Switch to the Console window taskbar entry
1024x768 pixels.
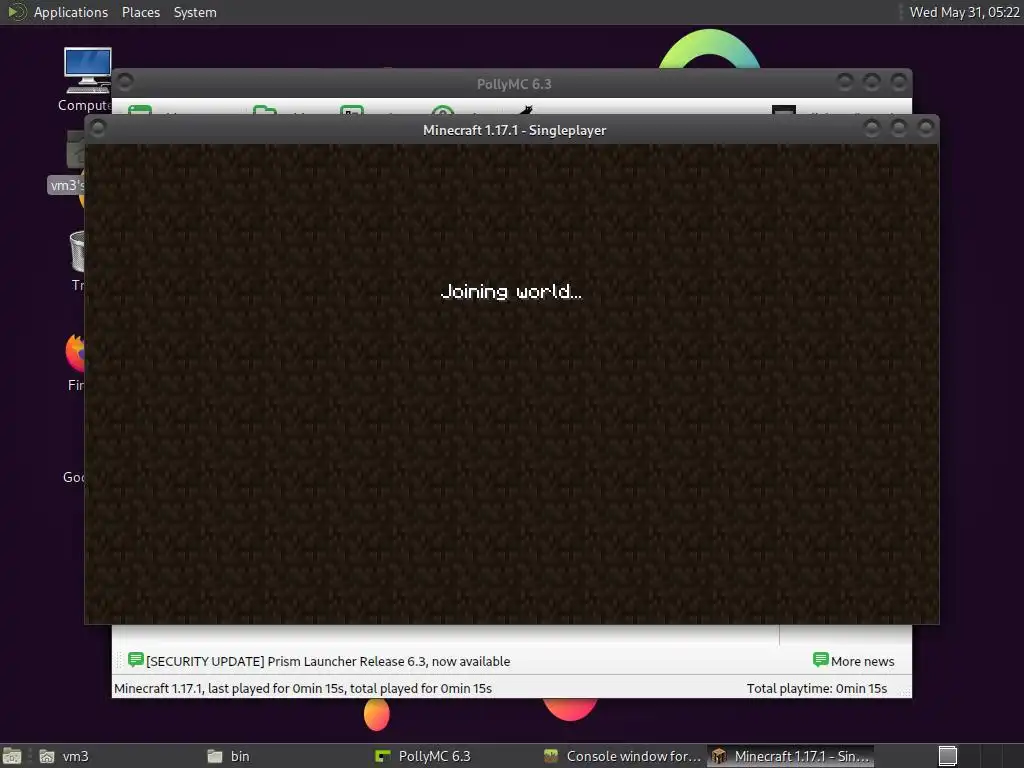(x=622, y=756)
